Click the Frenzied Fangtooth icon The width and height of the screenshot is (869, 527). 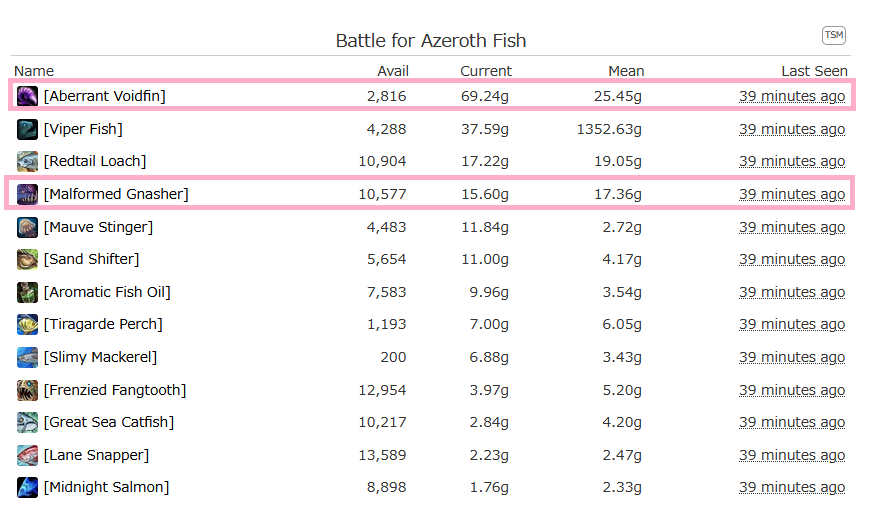(x=27, y=390)
